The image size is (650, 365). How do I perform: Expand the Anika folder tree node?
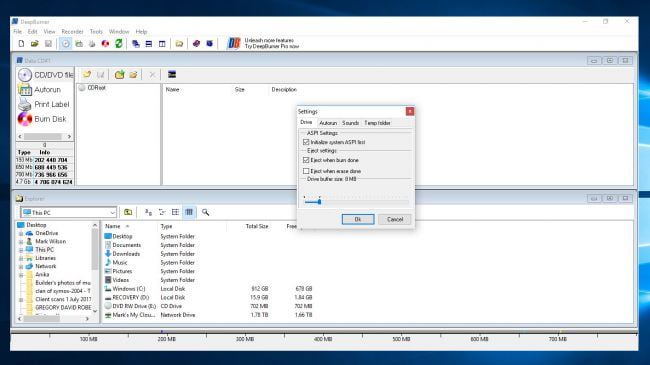click(21, 275)
